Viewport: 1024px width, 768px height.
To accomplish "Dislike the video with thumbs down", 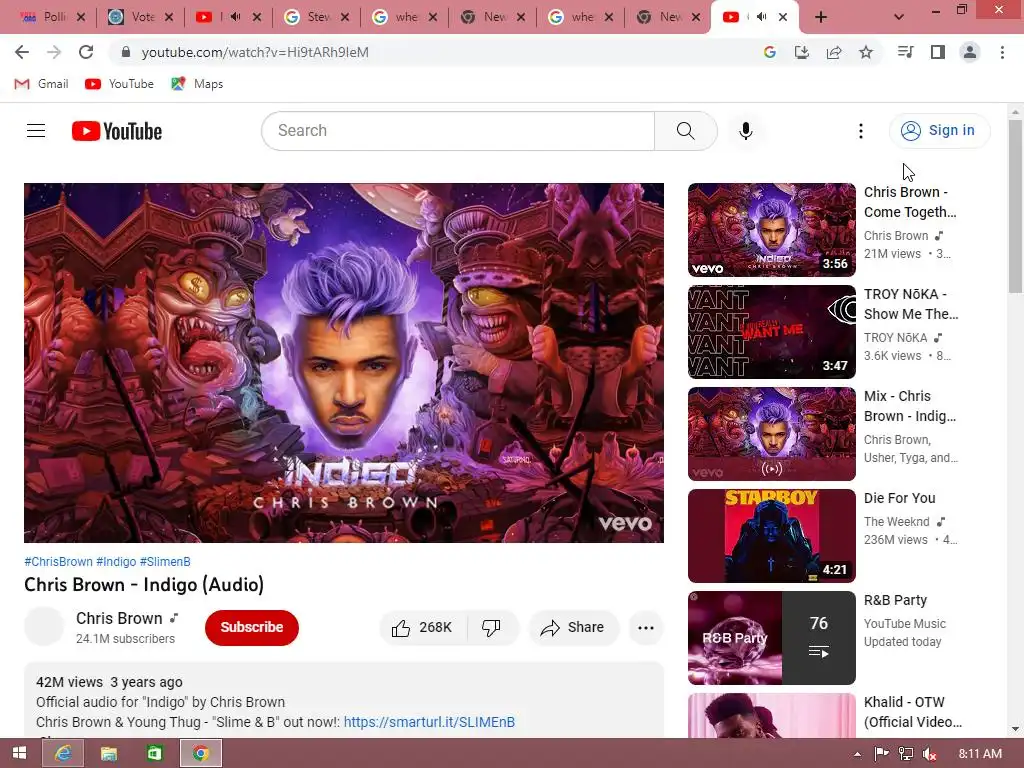I will tap(491, 628).
